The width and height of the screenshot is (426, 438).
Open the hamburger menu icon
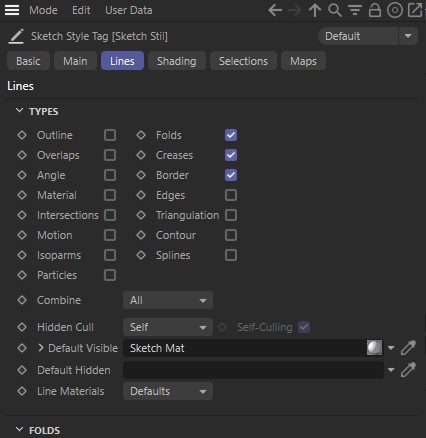point(12,10)
